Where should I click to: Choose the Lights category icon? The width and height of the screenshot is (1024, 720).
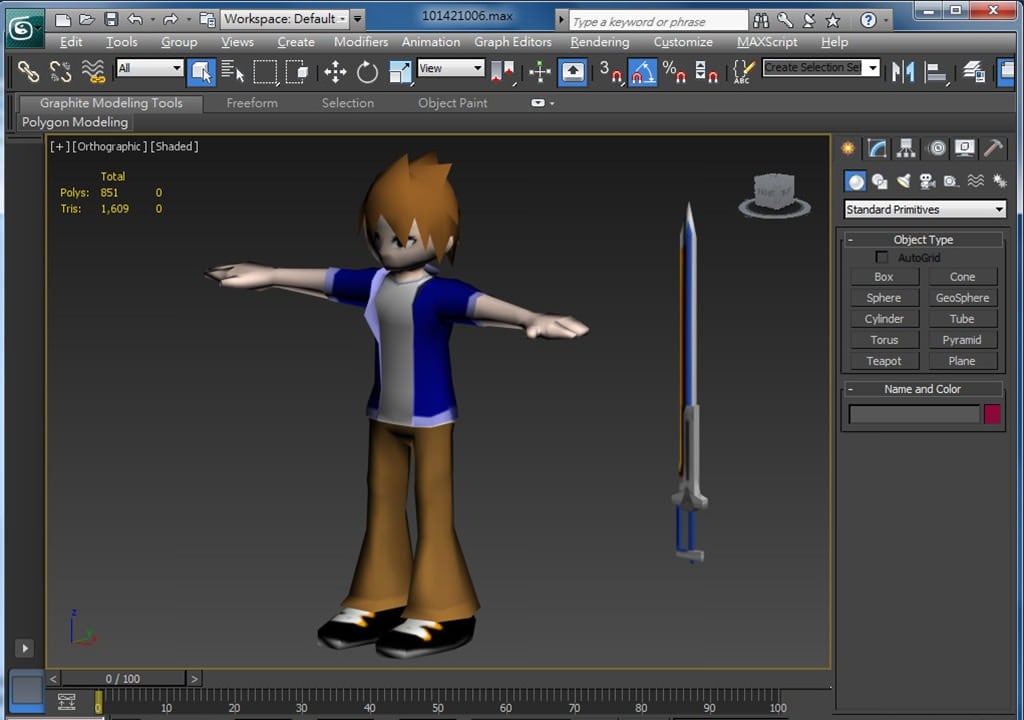click(x=903, y=181)
